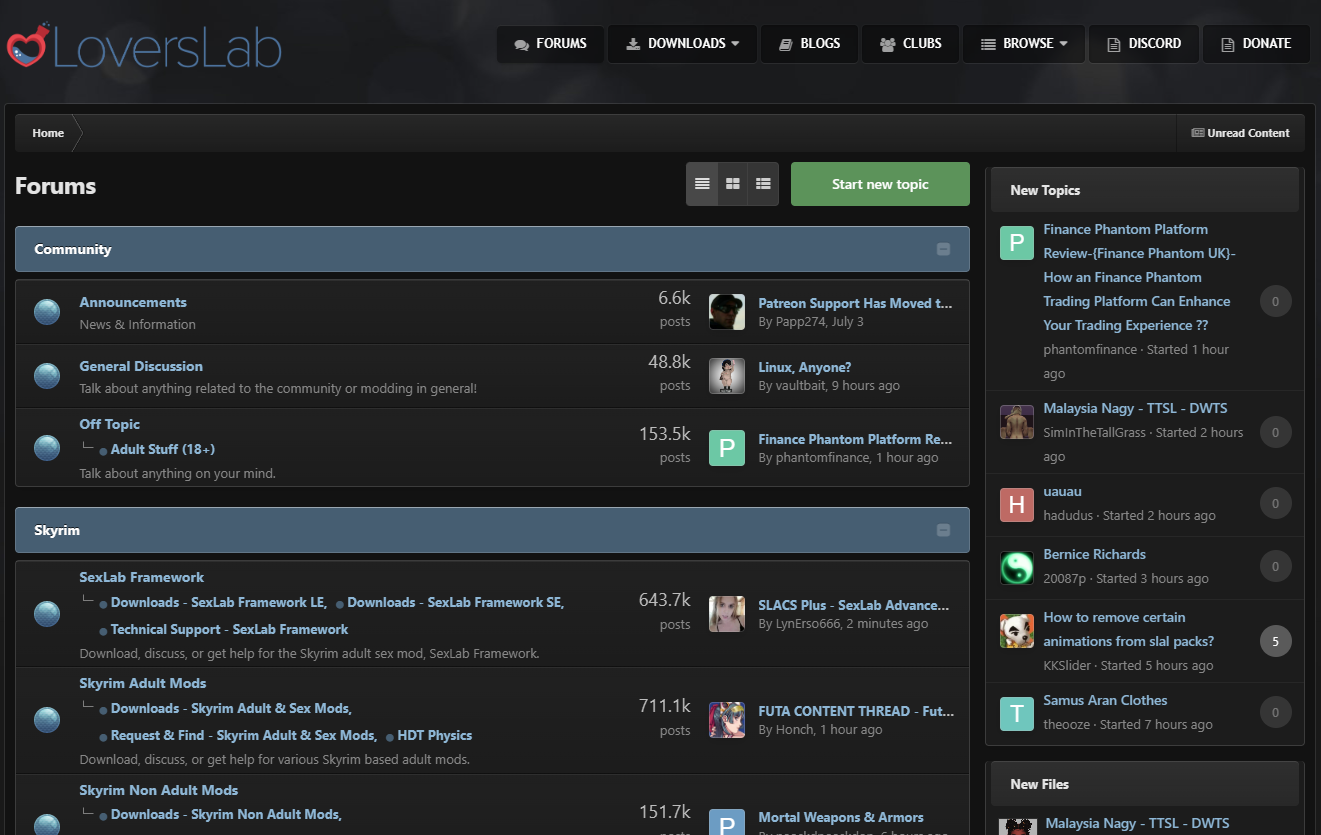Go to the Forums nav tab
Viewport: 1321px width, 835px height.
pos(551,44)
